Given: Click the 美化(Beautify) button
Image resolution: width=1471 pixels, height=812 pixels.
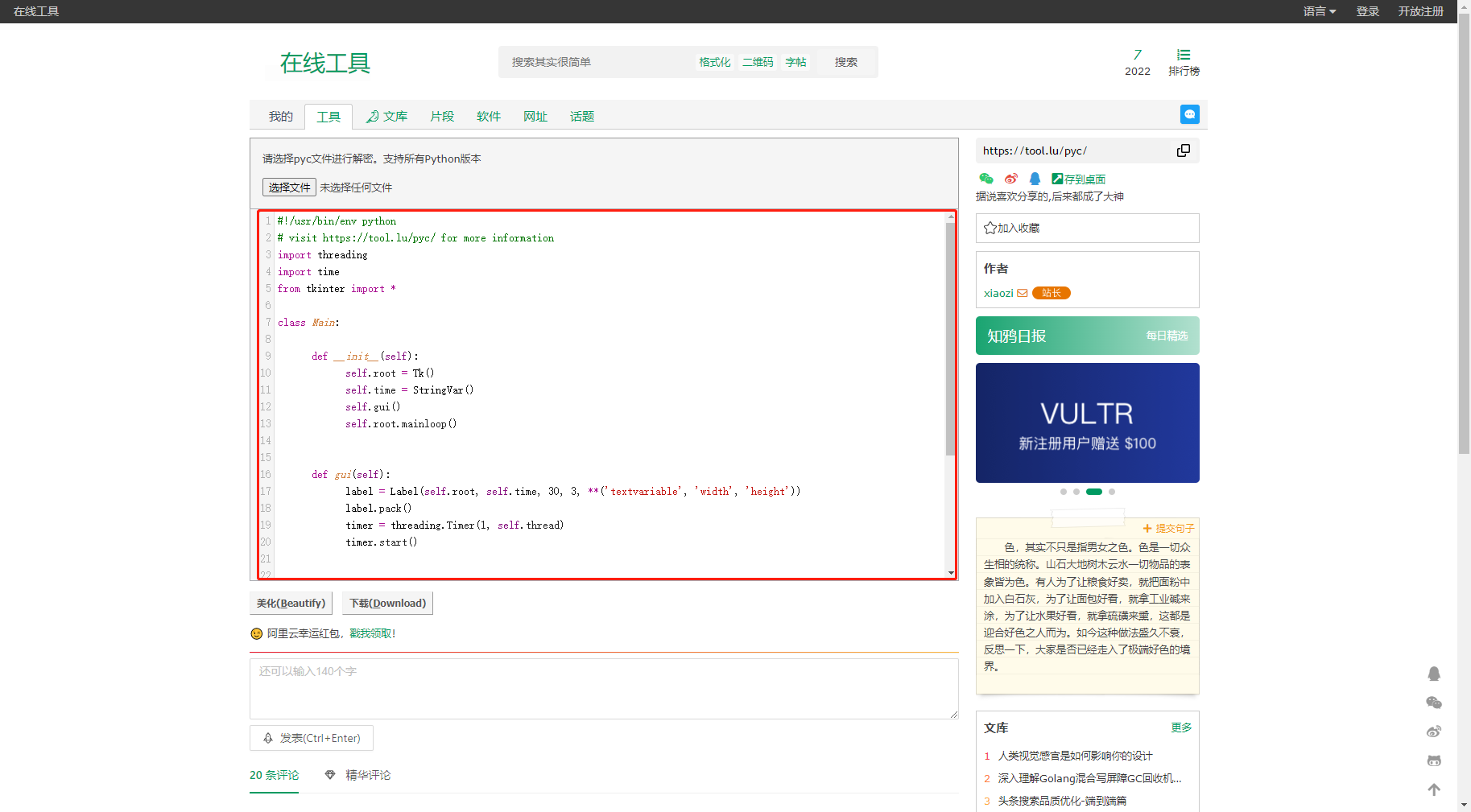Looking at the screenshot, I should click(x=290, y=603).
